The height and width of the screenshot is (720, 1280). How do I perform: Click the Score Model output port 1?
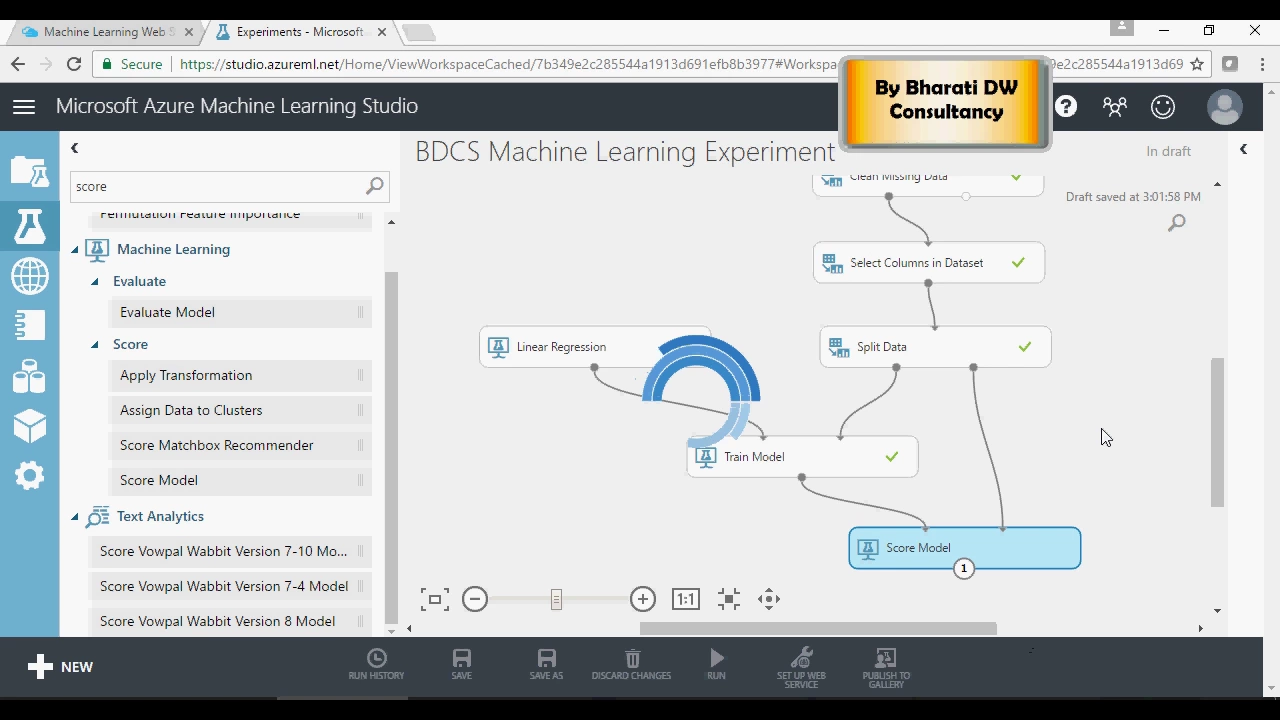[964, 568]
